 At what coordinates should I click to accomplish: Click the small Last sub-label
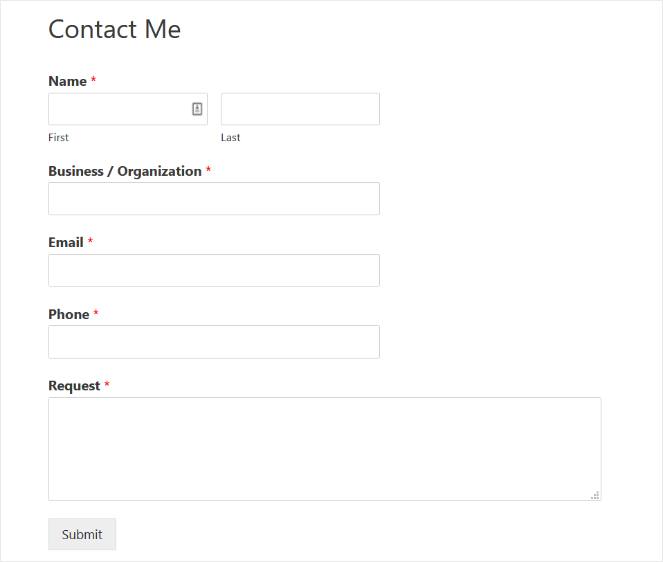[230, 137]
